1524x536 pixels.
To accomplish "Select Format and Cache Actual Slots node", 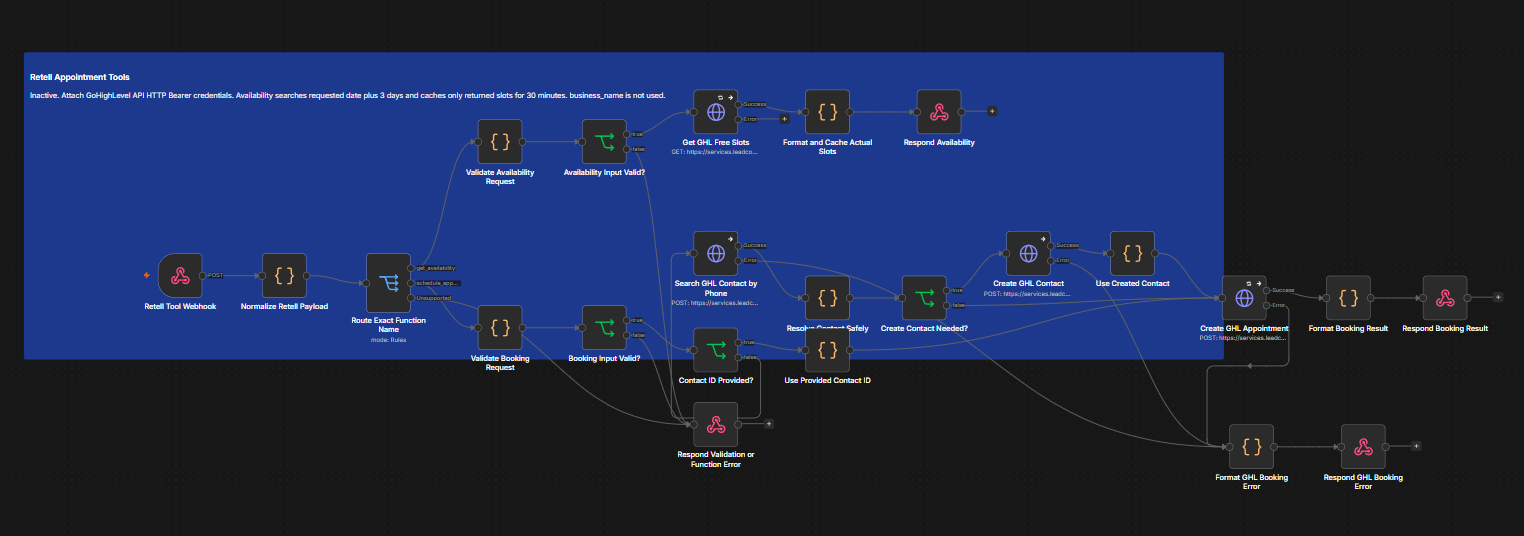I will 827,112.
